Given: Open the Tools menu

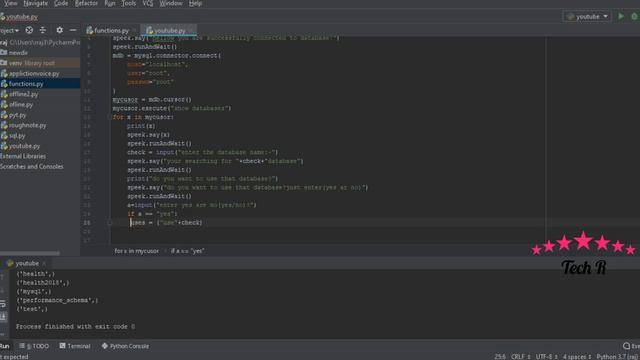Looking at the screenshot, I should (129, 3).
